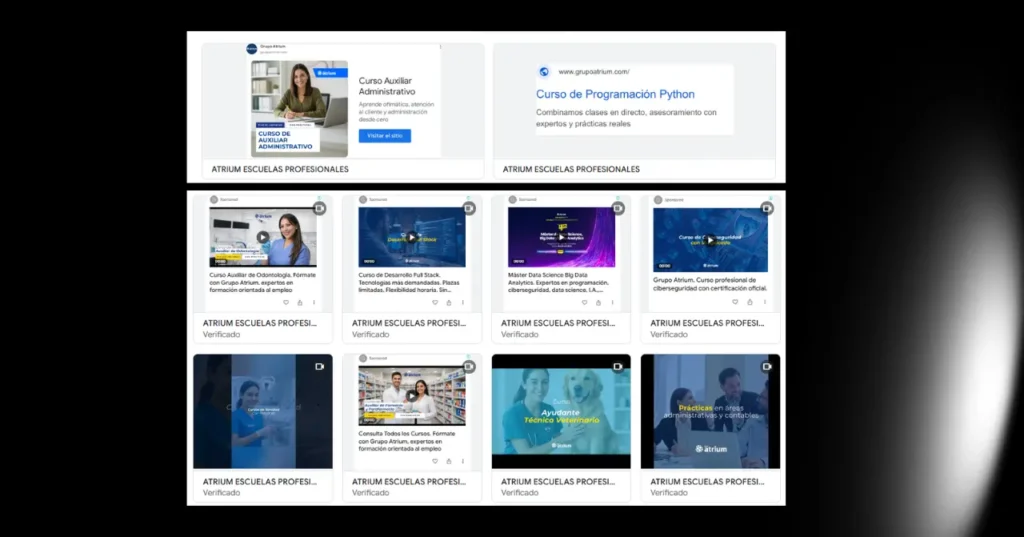The height and width of the screenshot is (537, 1024).
Task: Click 'Curso de Desarrollo Full Stack' description
Action: (409, 282)
